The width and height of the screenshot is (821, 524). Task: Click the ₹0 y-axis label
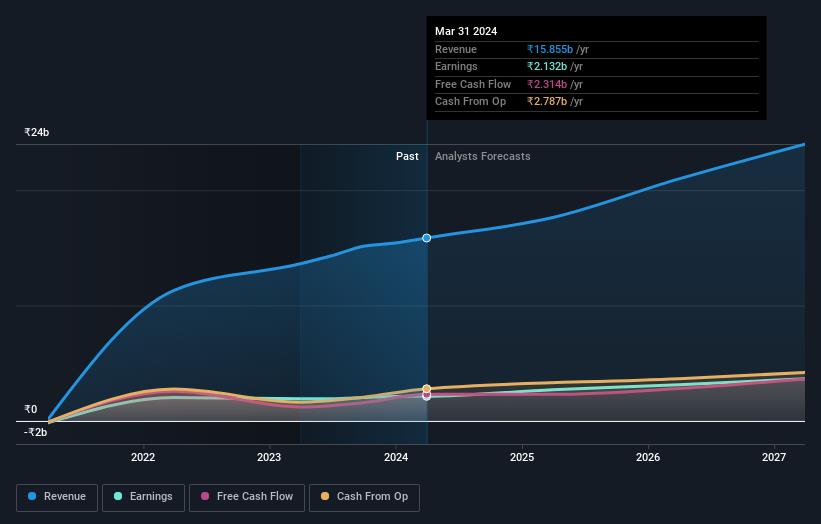click(x=30, y=409)
